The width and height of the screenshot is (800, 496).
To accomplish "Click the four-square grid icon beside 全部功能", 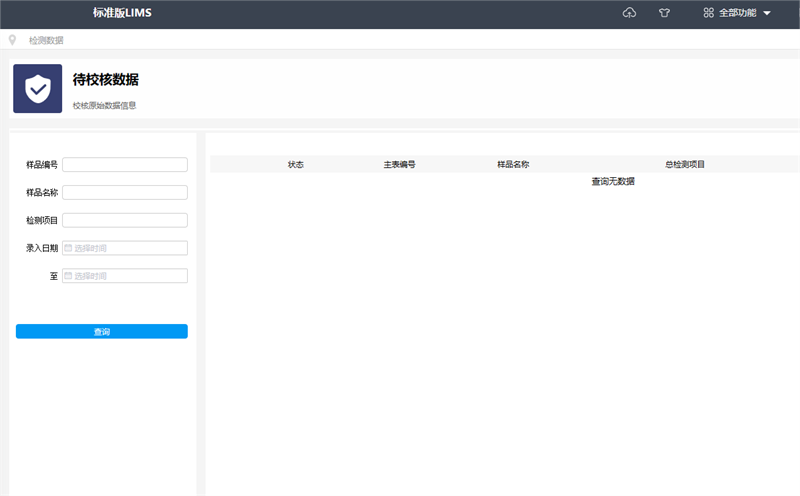I will coord(708,13).
